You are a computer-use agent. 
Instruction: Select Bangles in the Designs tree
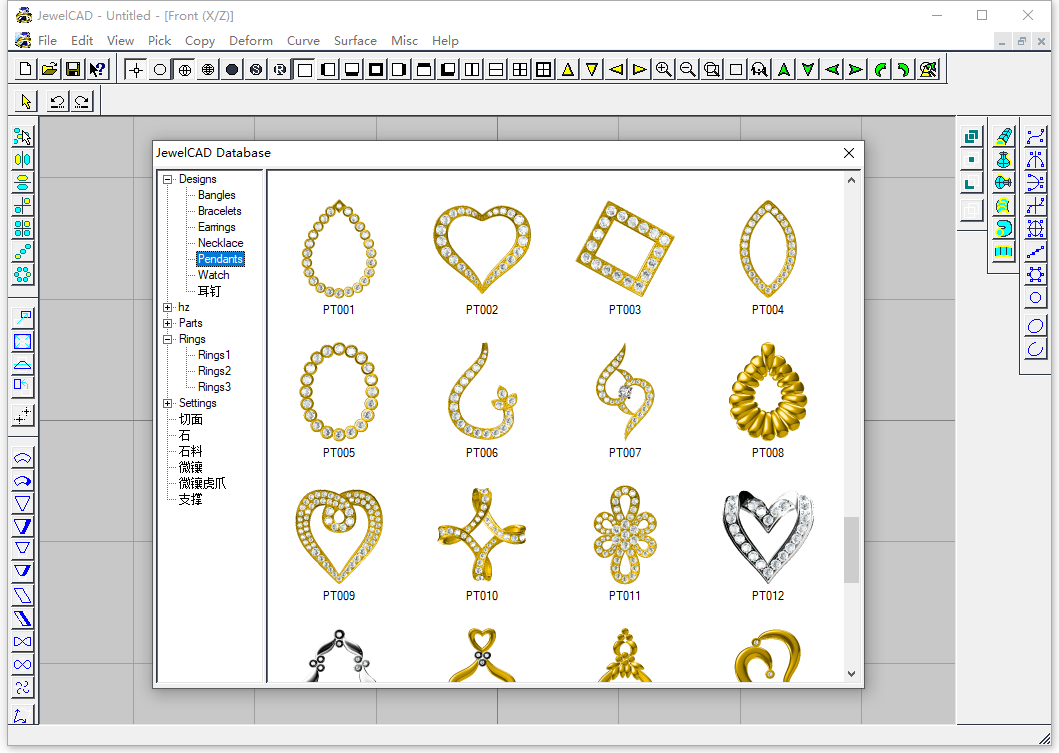pyautogui.click(x=217, y=195)
